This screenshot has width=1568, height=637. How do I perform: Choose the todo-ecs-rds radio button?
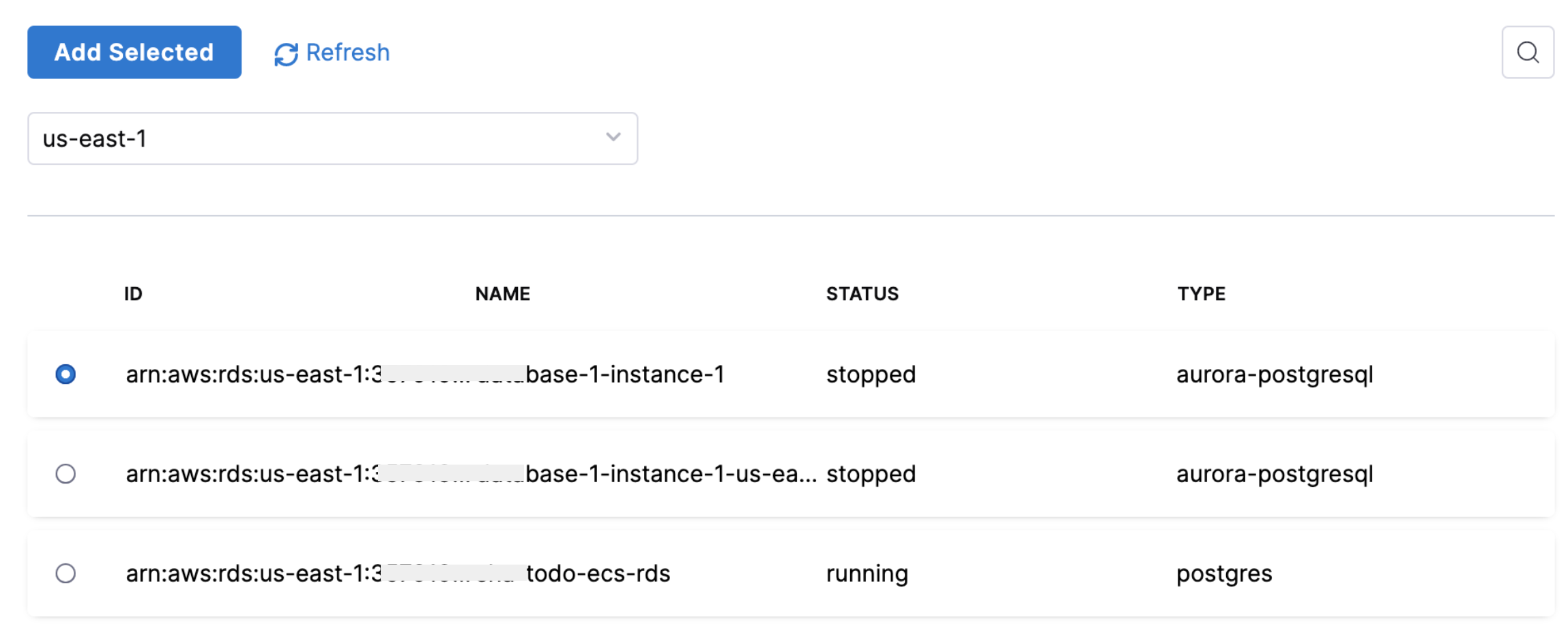pos(66,574)
